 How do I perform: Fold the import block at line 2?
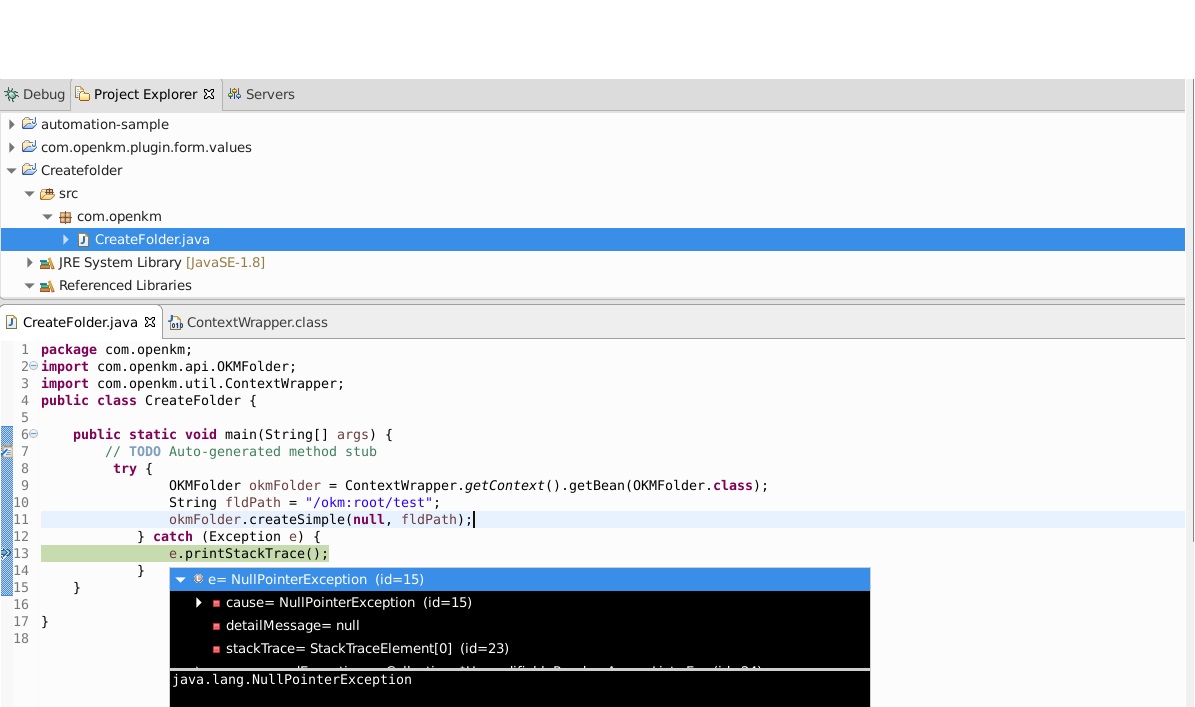[34, 366]
